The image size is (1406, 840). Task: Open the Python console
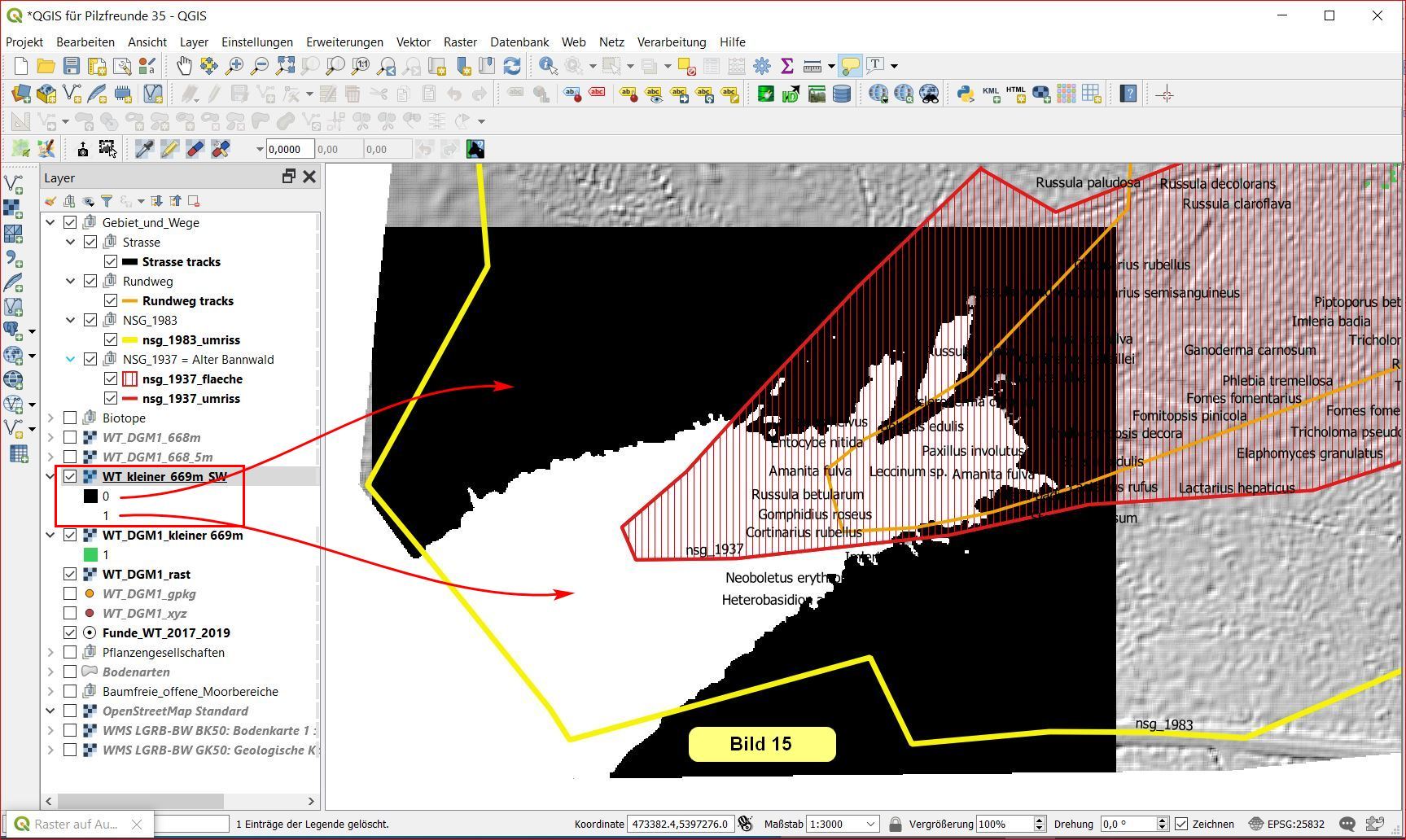coord(966,94)
